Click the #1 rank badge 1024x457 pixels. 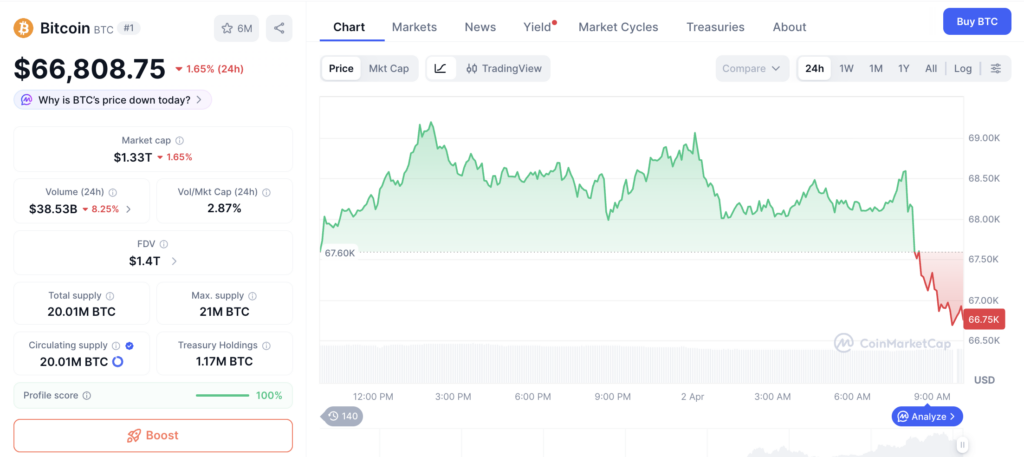(x=129, y=28)
